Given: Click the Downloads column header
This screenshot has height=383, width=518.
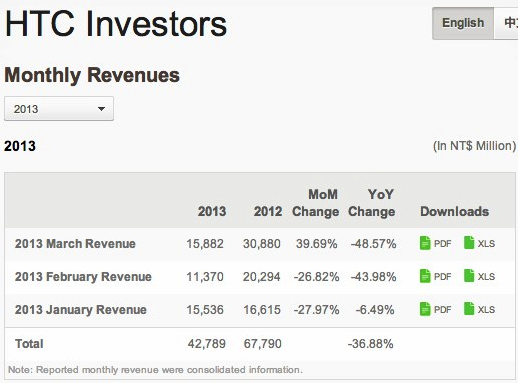Looking at the screenshot, I should [455, 212].
